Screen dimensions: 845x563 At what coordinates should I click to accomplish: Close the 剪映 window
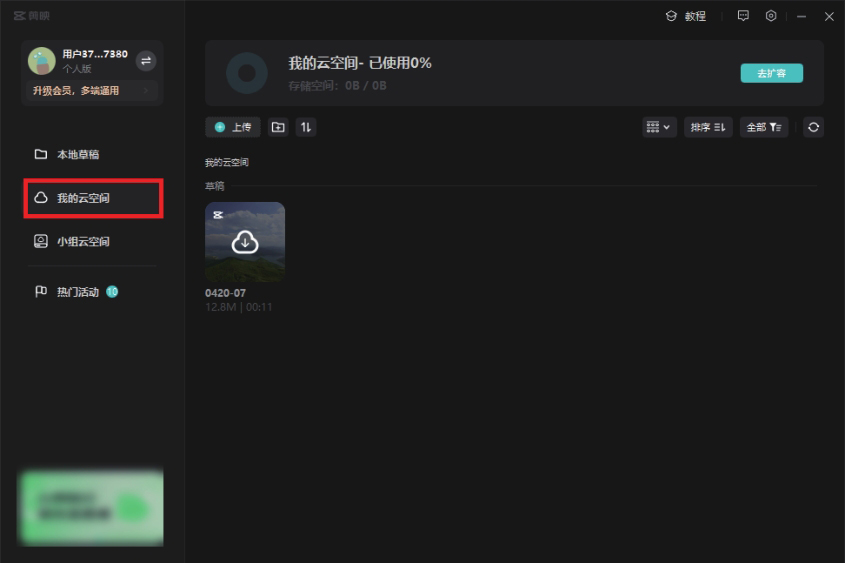coord(829,17)
